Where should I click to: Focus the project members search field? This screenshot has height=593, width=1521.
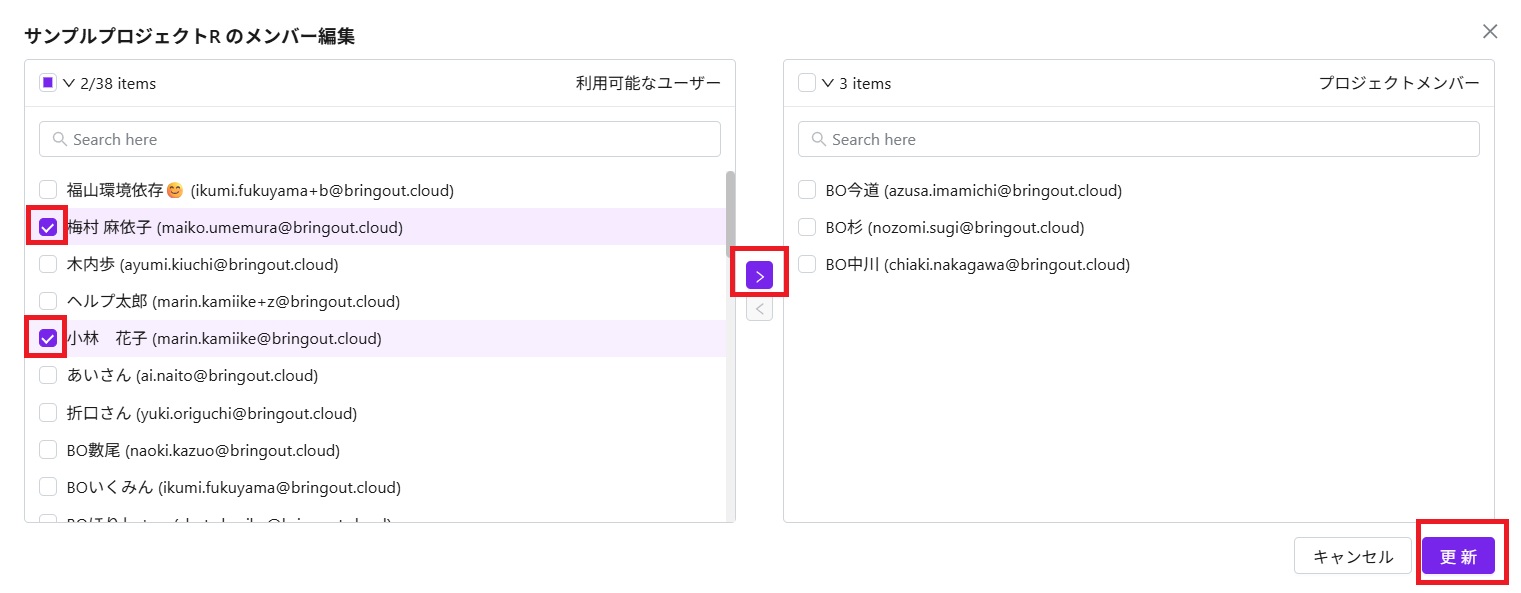(1139, 139)
